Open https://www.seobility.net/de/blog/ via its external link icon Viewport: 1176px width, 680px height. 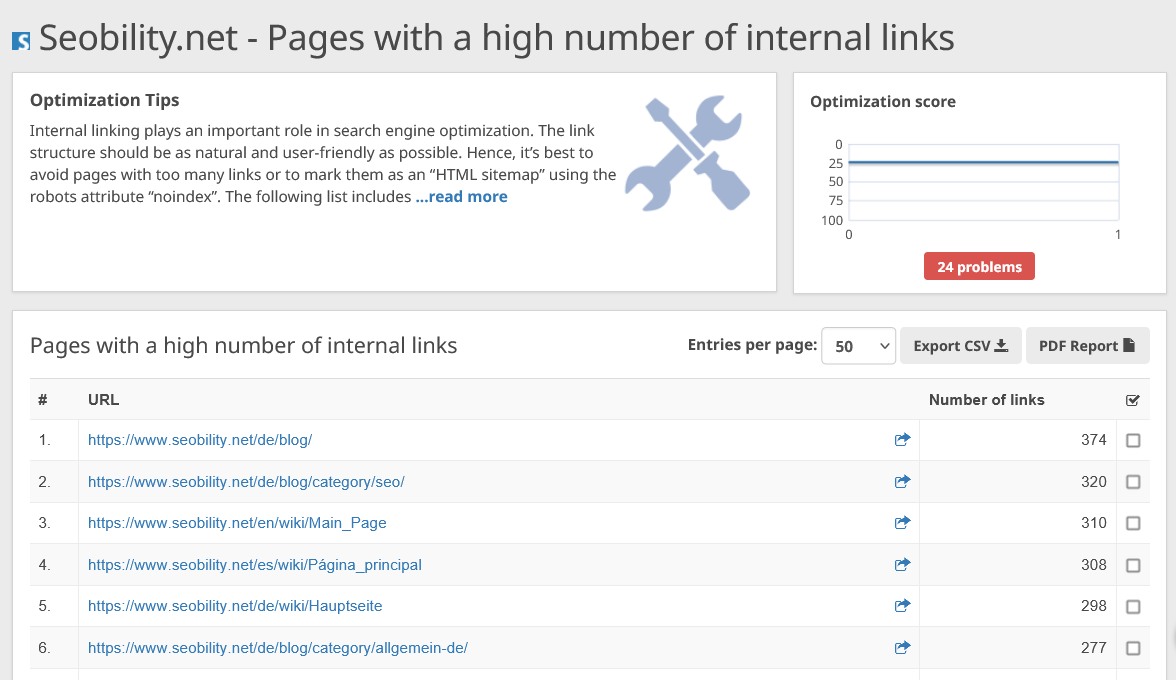902,439
